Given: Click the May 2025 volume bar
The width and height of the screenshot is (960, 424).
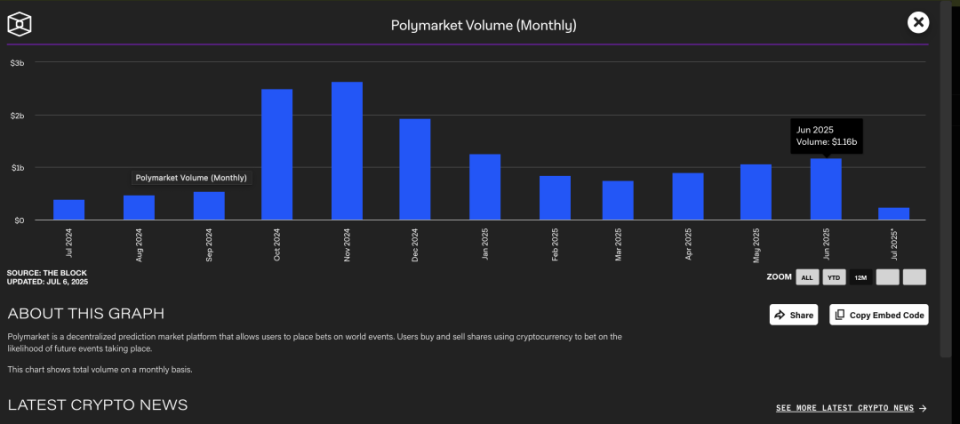Looking at the screenshot, I should (756, 192).
